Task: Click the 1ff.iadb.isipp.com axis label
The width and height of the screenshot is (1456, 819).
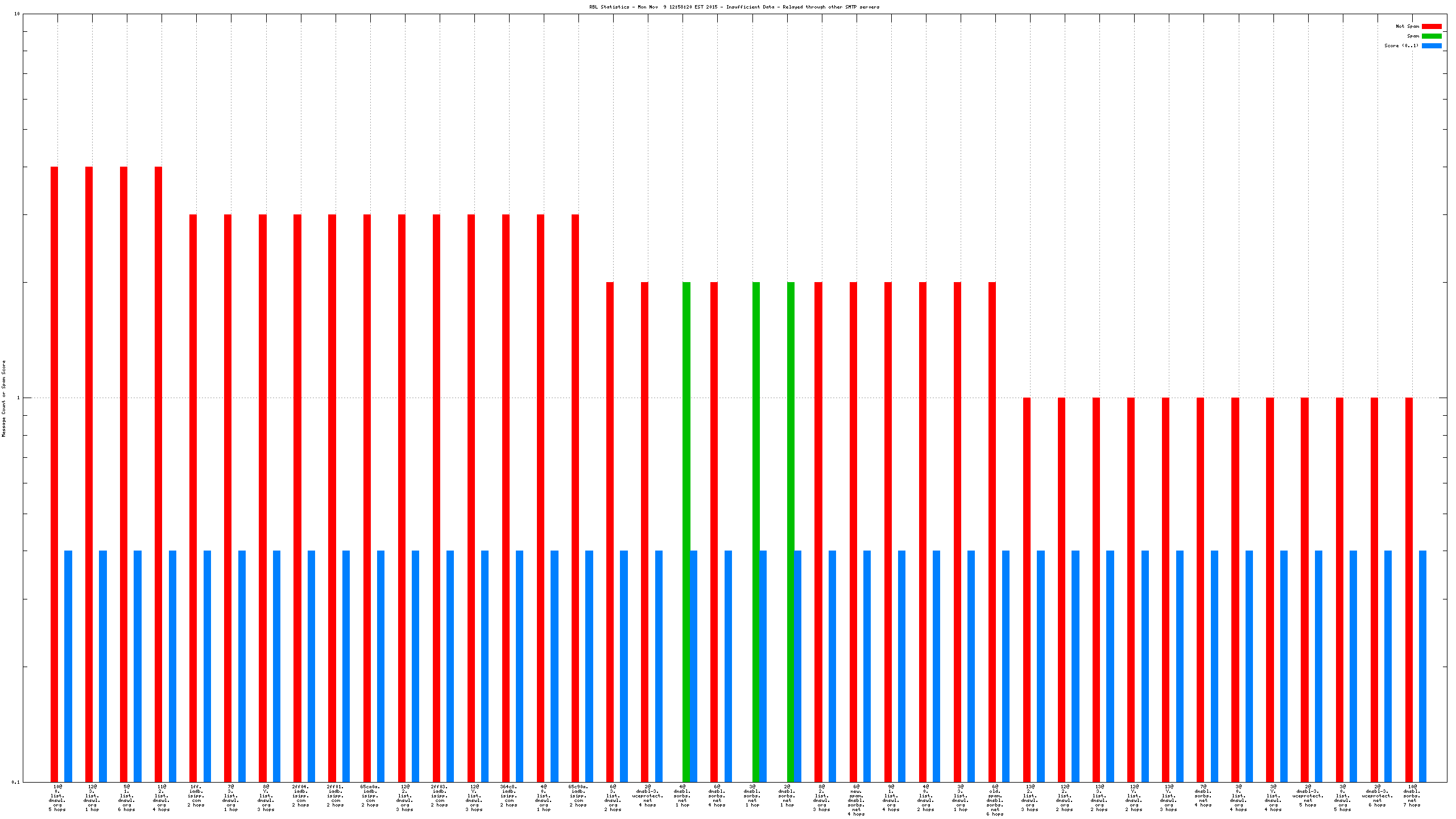Action: coord(196,795)
